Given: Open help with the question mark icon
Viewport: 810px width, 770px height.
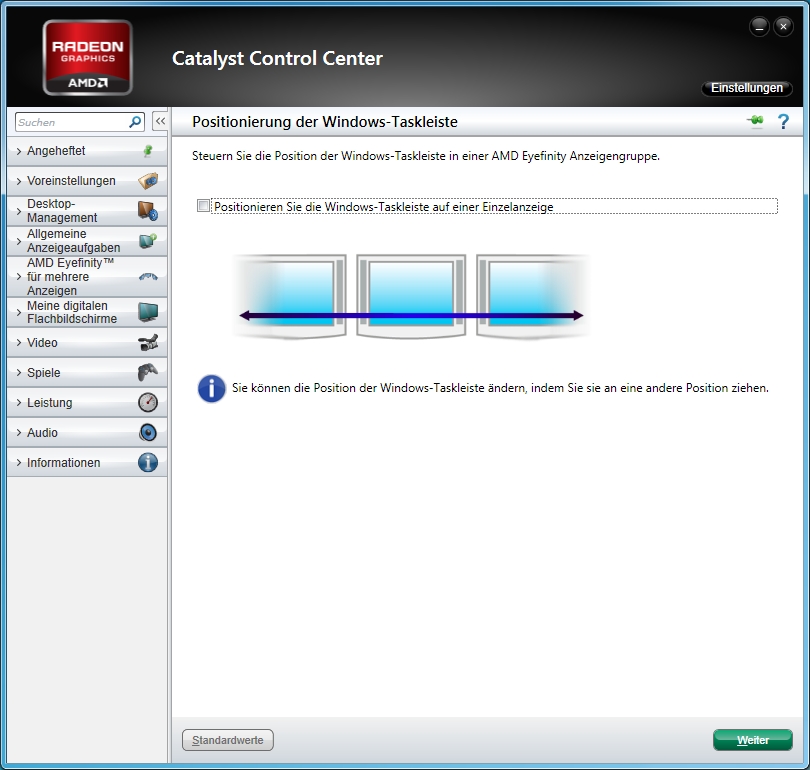Looking at the screenshot, I should click(x=783, y=122).
